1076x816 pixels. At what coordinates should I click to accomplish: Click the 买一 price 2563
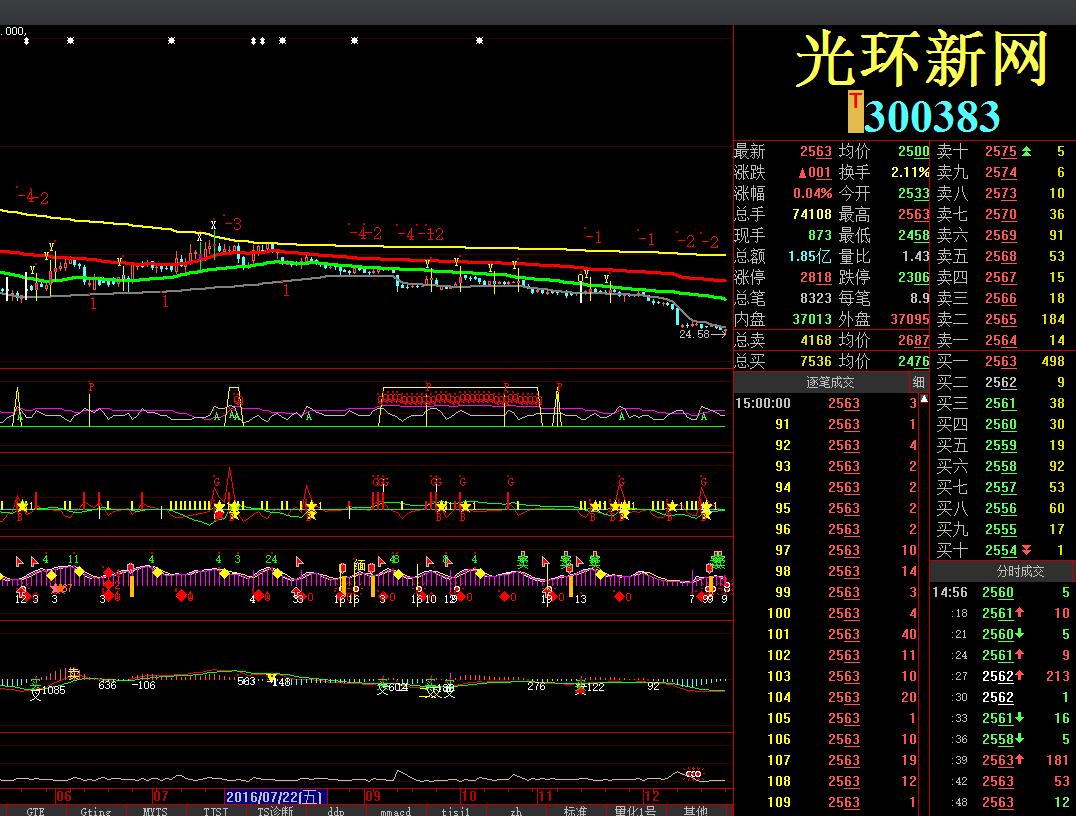(1000, 361)
